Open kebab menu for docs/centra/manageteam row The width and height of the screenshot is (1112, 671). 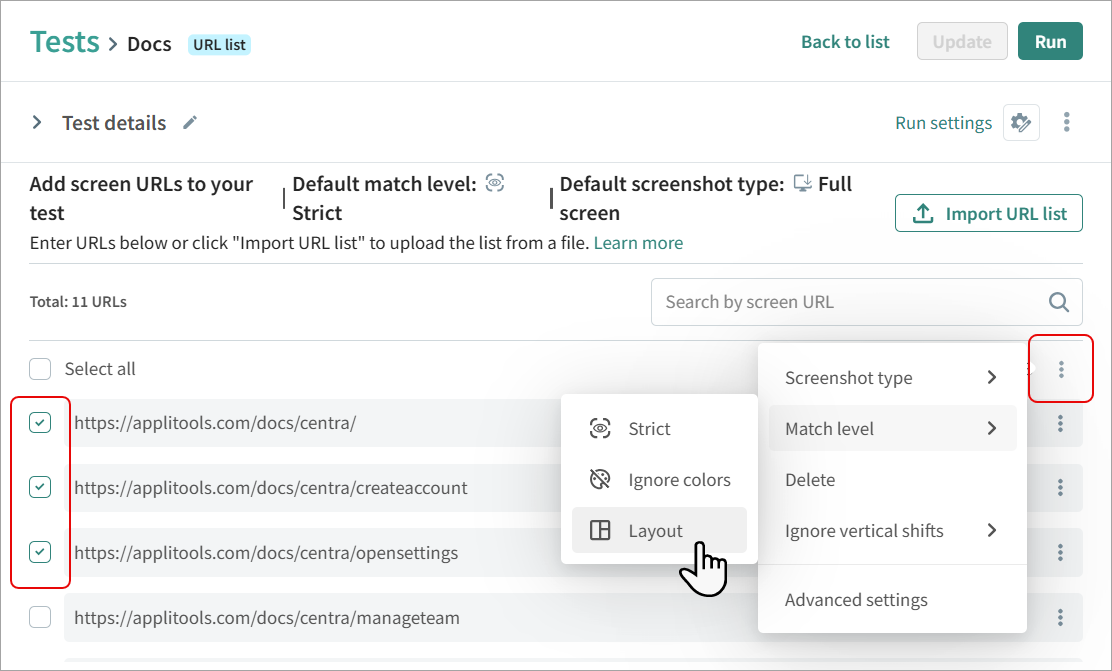click(1061, 618)
